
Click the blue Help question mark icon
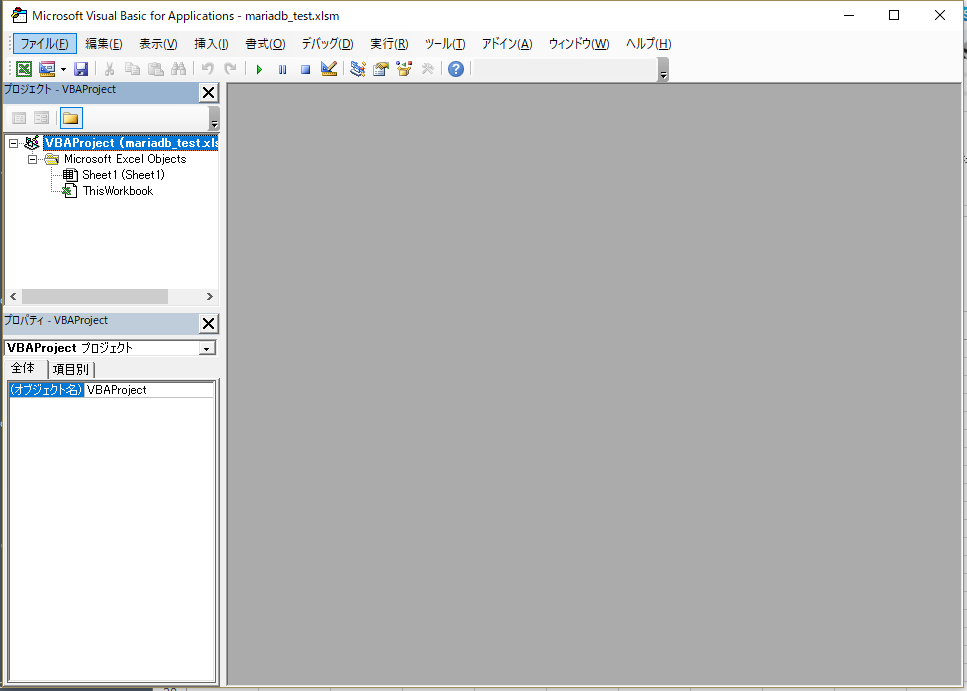click(x=456, y=69)
